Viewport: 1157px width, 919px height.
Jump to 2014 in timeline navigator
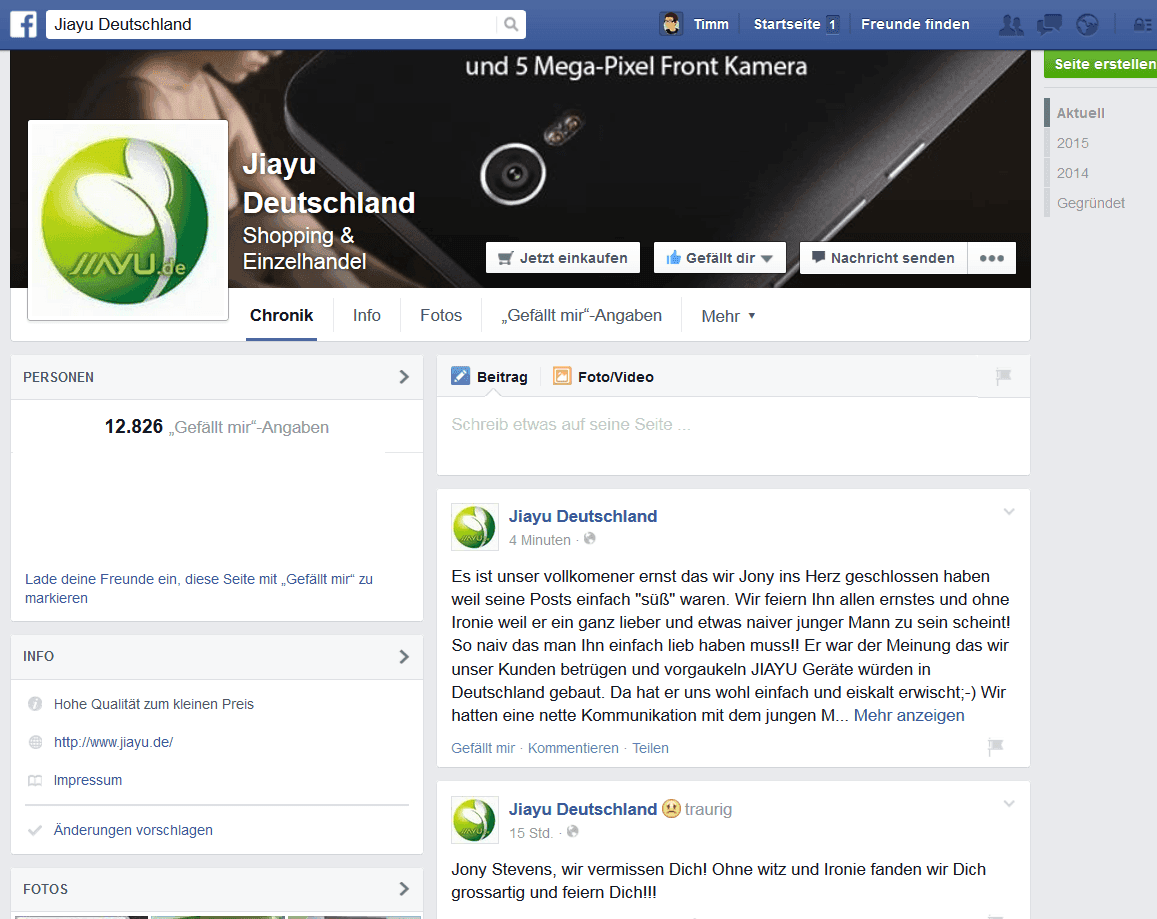point(1072,173)
